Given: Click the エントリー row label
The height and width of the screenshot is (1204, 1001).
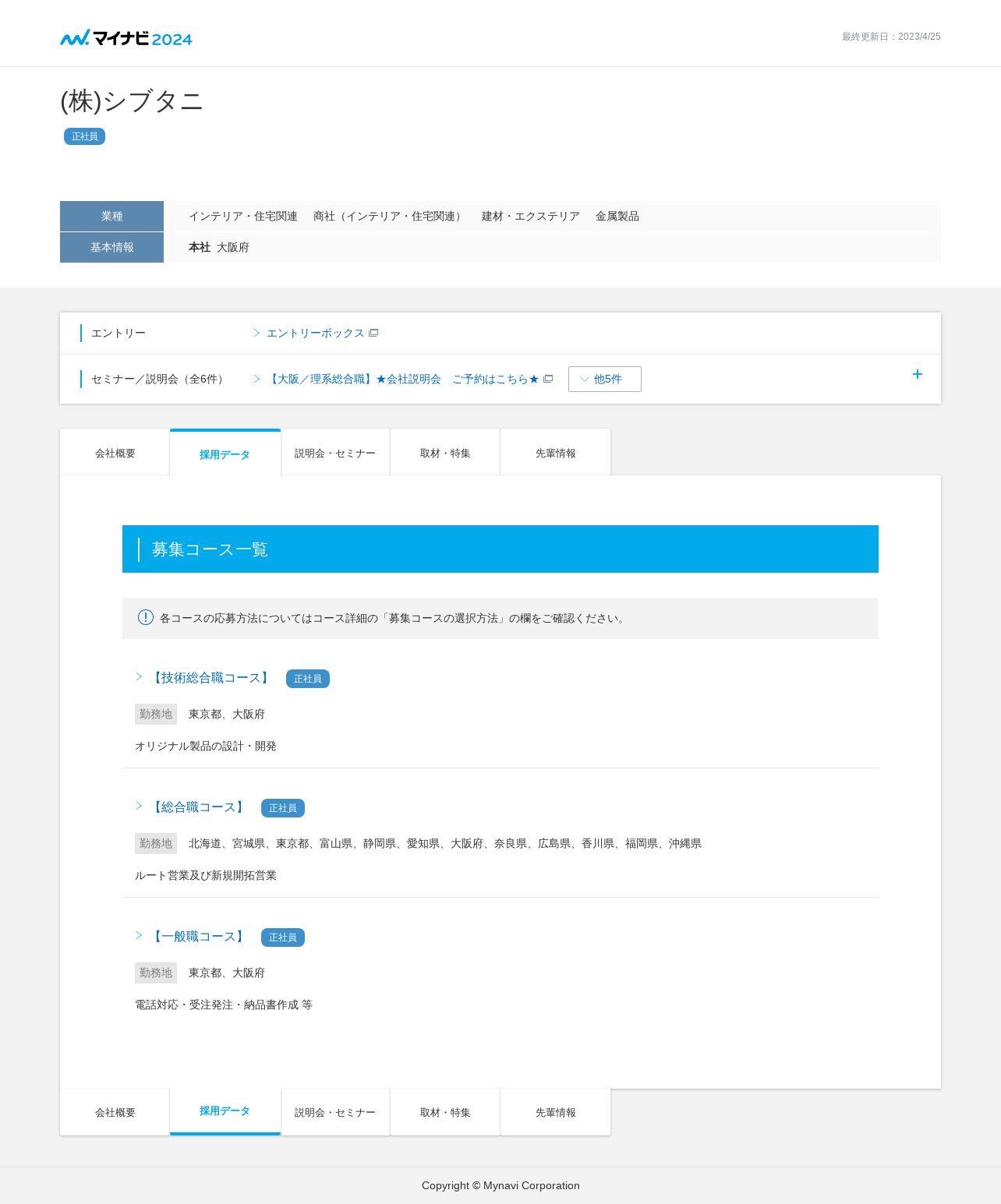Looking at the screenshot, I should [x=118, y=333].
